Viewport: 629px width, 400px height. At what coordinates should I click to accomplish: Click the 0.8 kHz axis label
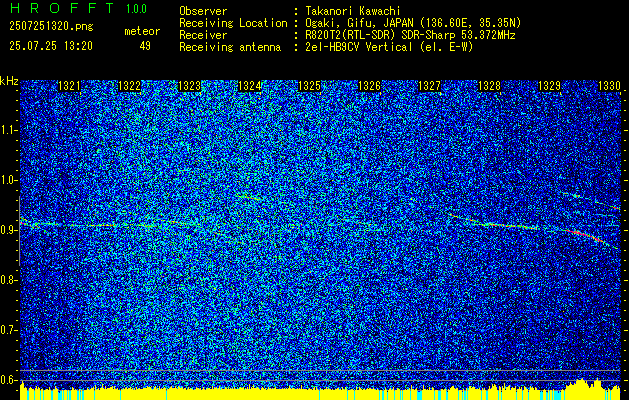pyautogui.click(x=8, y=280)
